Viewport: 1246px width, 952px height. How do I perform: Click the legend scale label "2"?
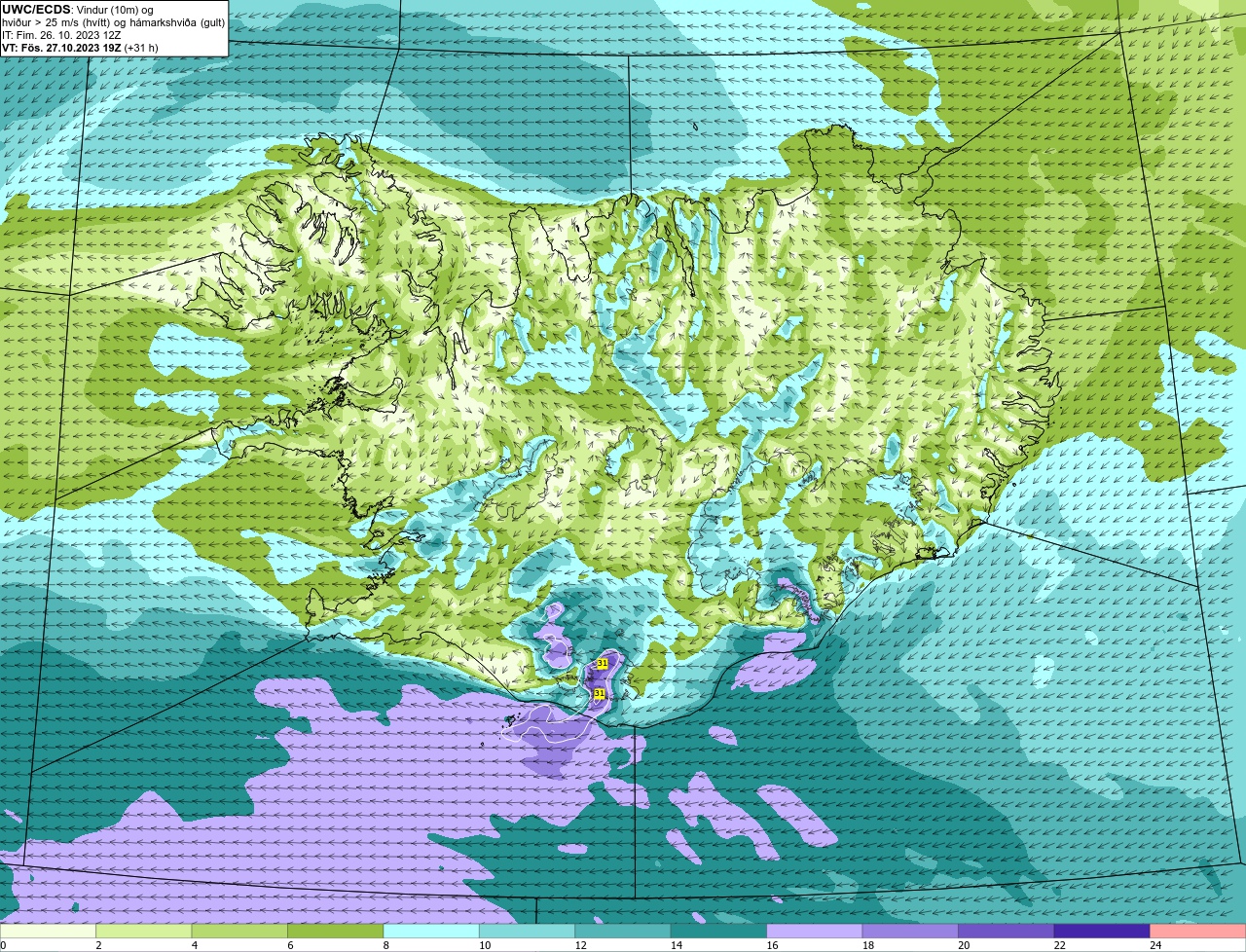[98, 945]
